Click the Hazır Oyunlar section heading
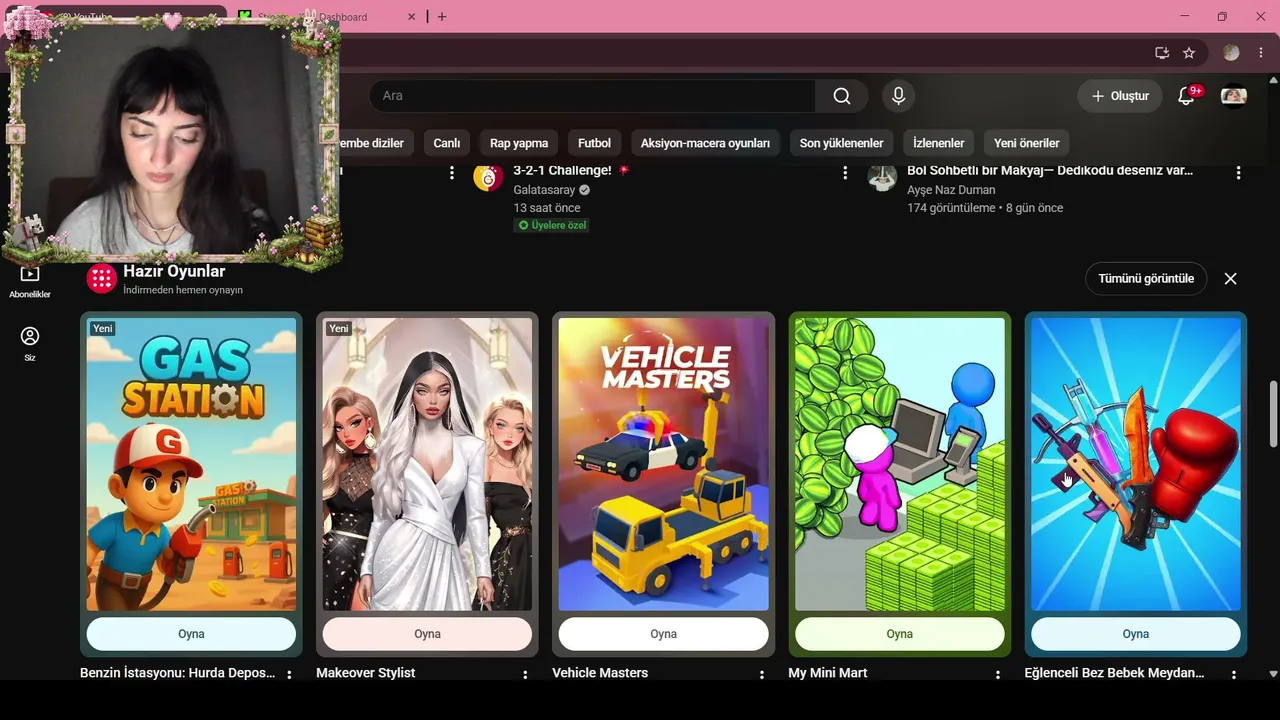This screenshot has width=1280, height=720. (x=174, y=271)
